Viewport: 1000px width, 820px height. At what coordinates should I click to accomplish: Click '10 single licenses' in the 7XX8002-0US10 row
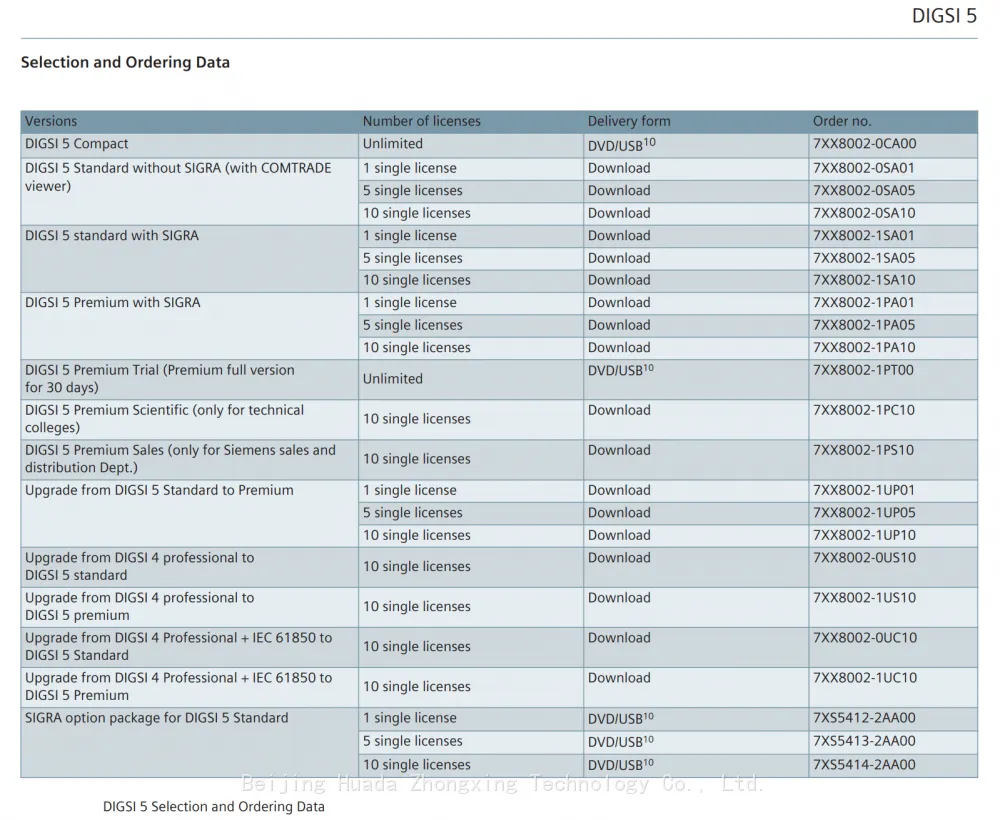click(417, 567)
